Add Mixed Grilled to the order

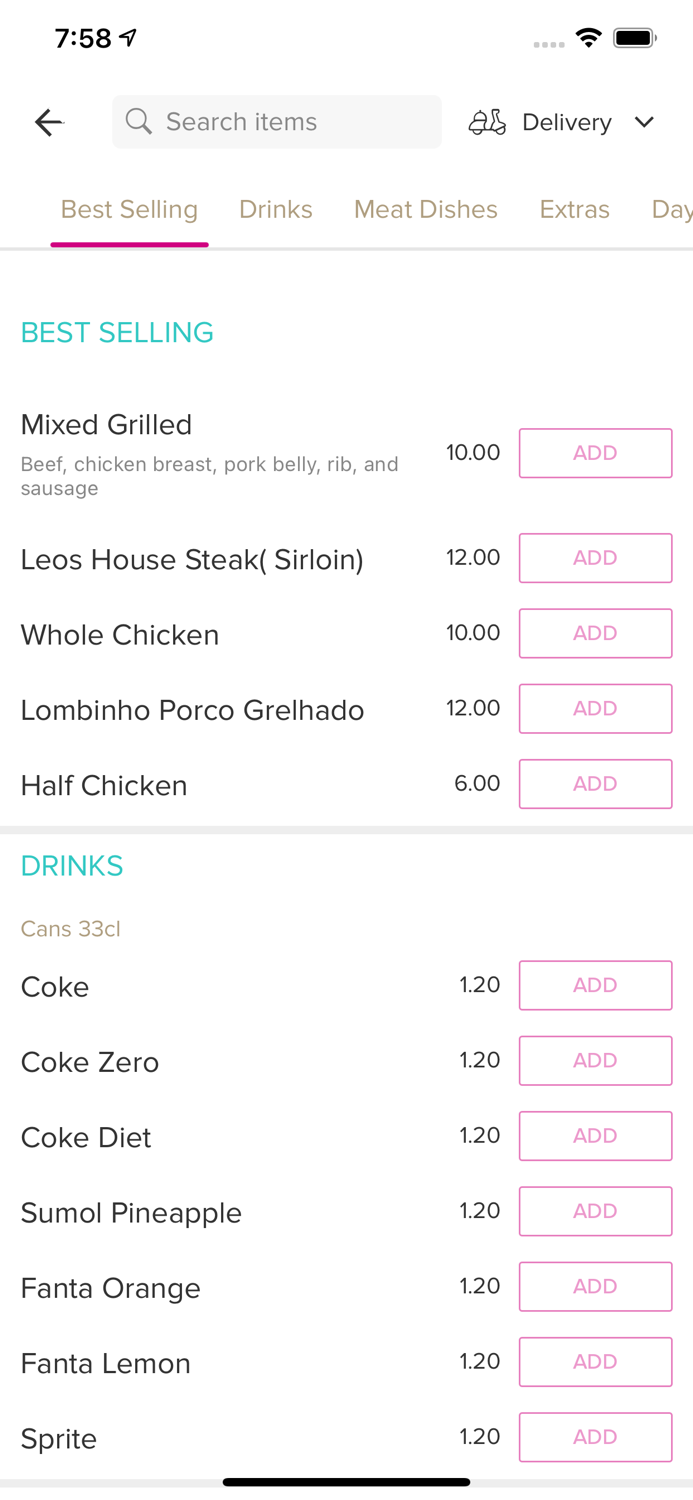point(595,452)
